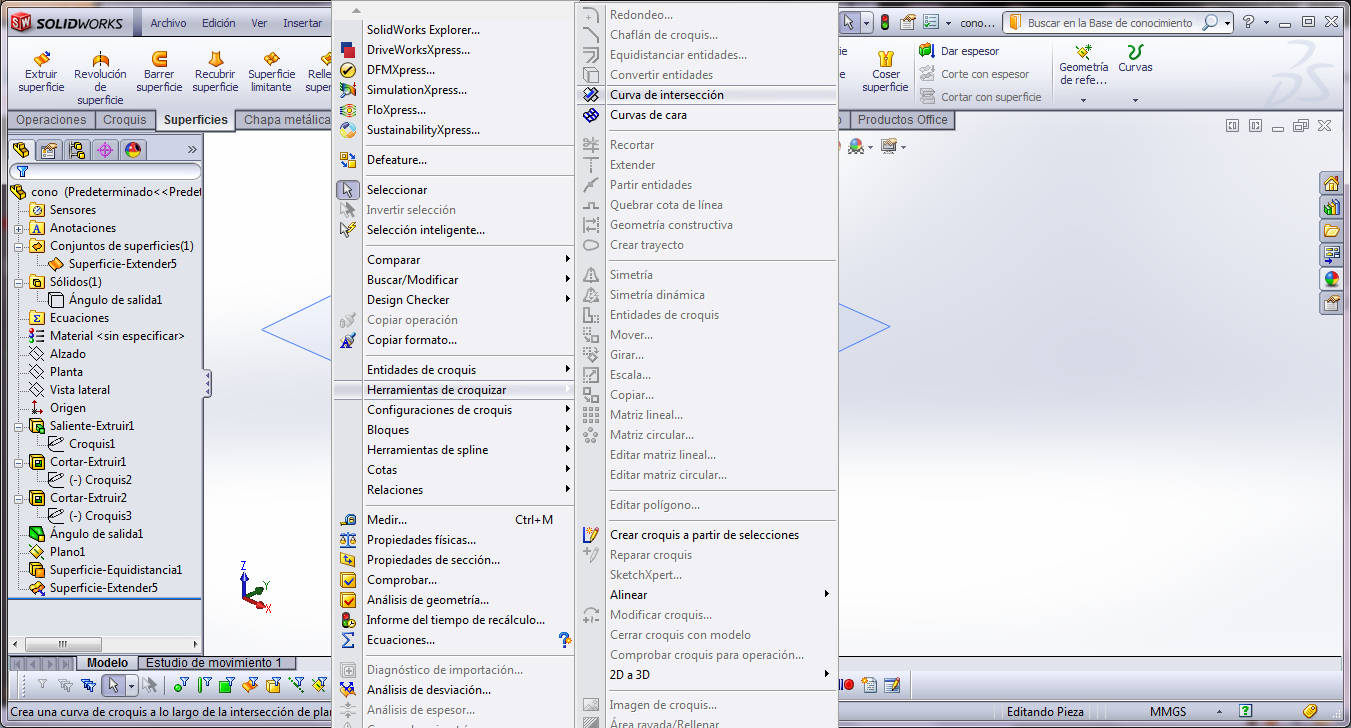Choose the Medir... menu entry
Viewport: 1351px width, 728px height.
454,520
